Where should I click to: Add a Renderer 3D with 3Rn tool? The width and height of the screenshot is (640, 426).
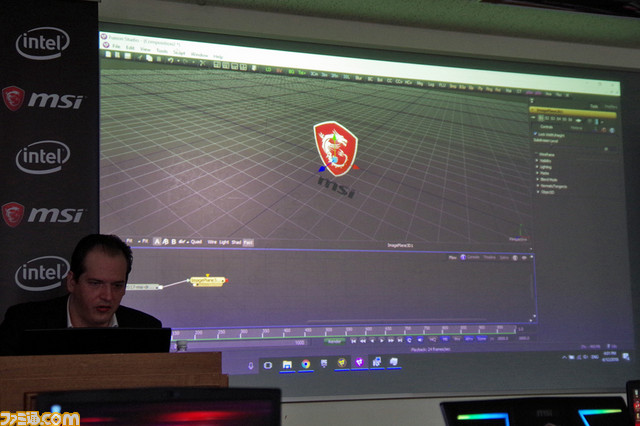click(x=334, y=76)
